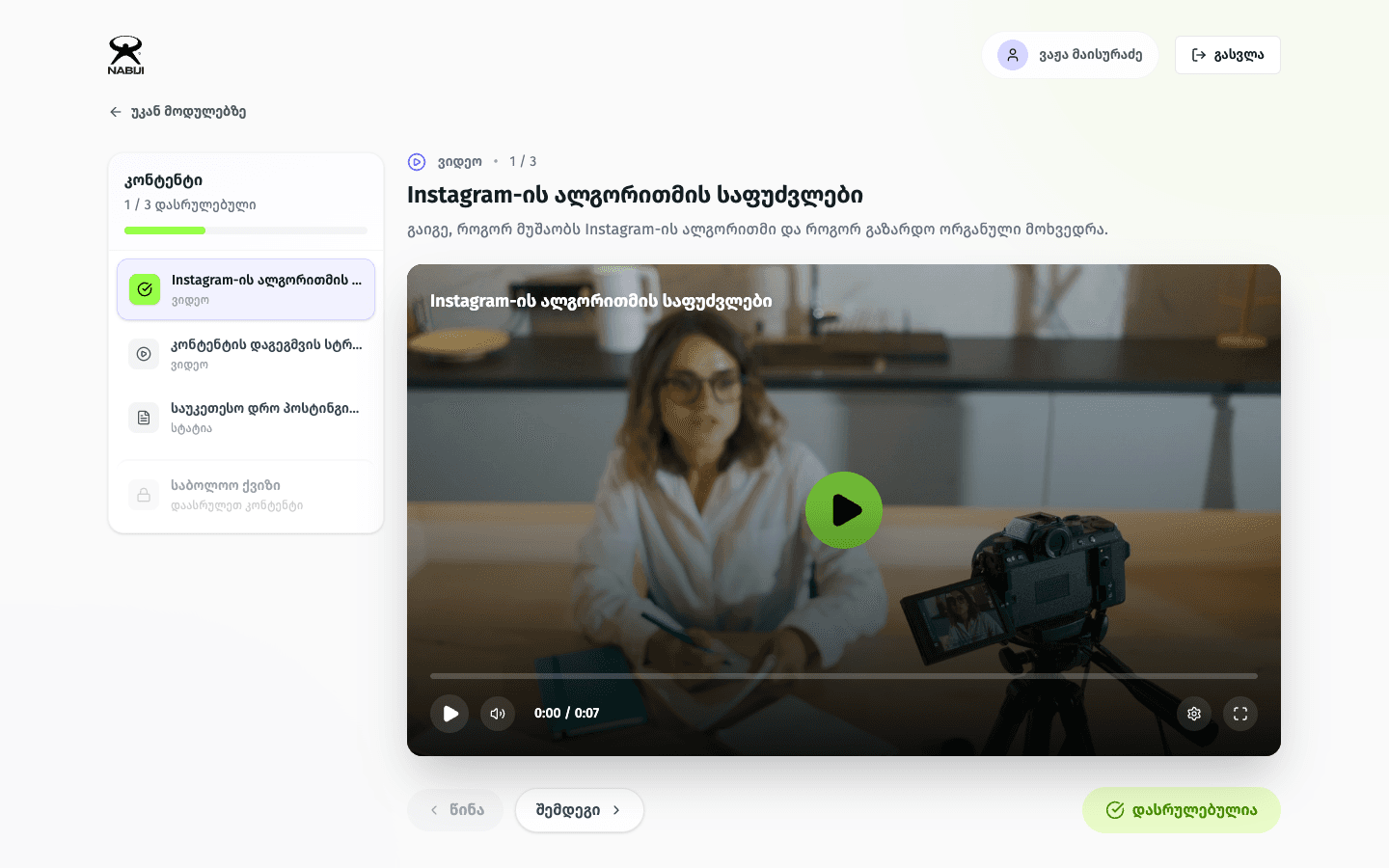Click the video seek bar
This screenshot has width=1389, height=868.
(x=844, y=676)
